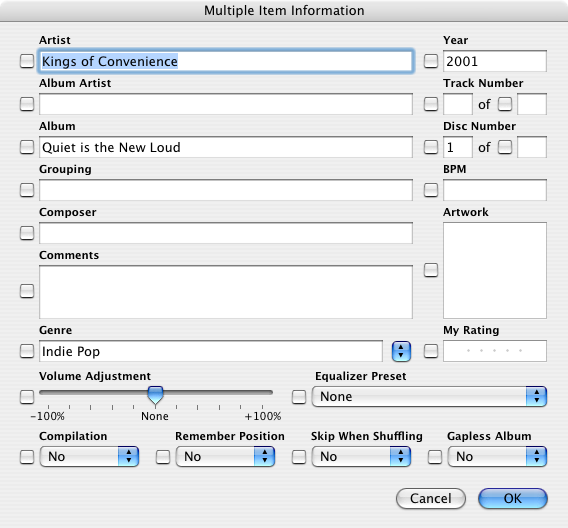
Task: Click into the Album Artist field
Action: [226, 104]
